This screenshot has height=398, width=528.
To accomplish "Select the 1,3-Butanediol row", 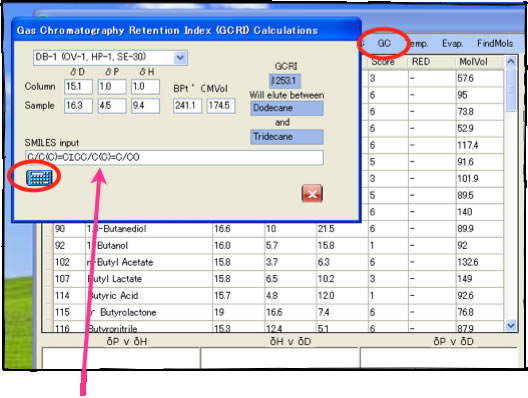I will coord(278,229).
